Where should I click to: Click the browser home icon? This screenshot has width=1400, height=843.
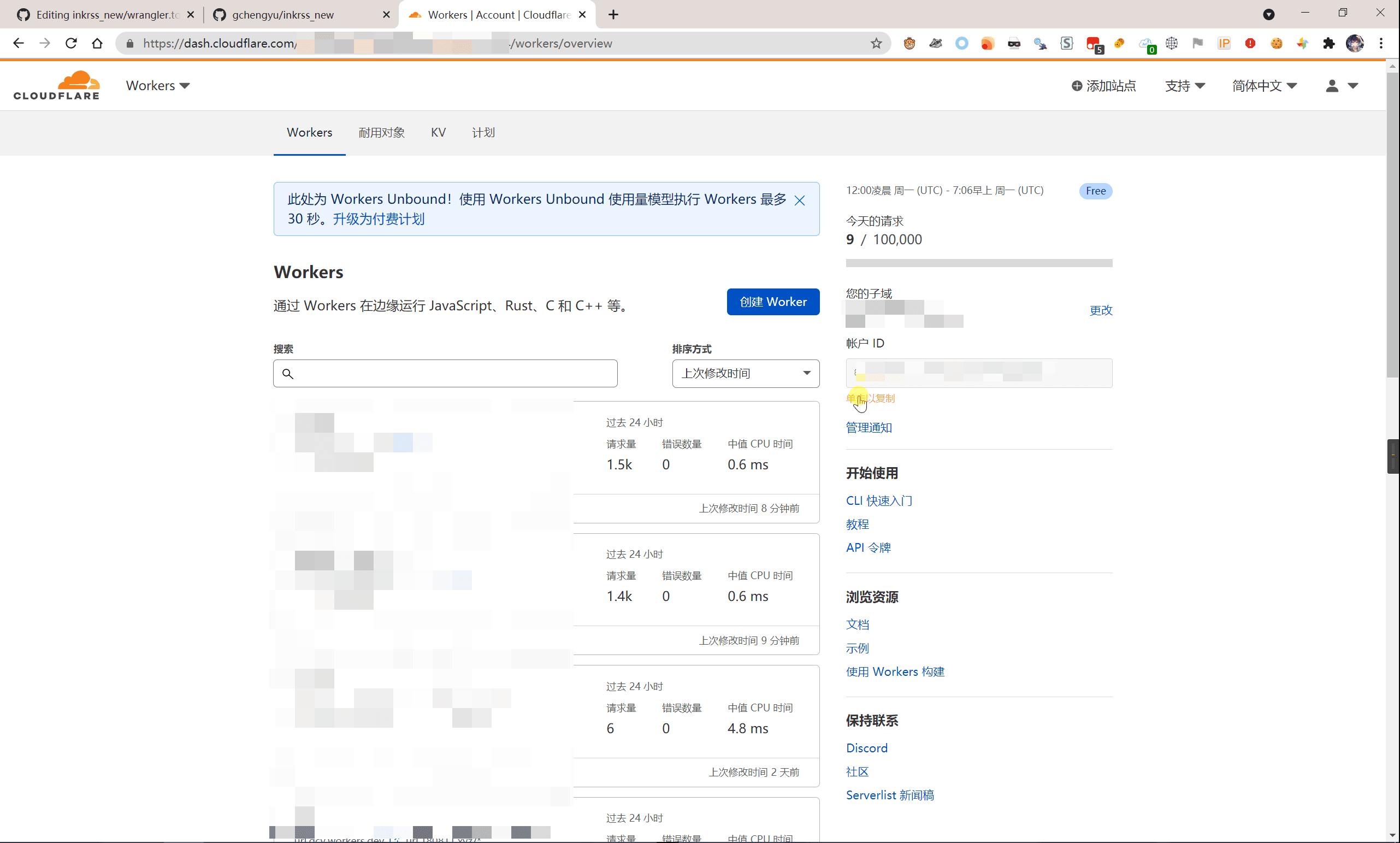97,43
